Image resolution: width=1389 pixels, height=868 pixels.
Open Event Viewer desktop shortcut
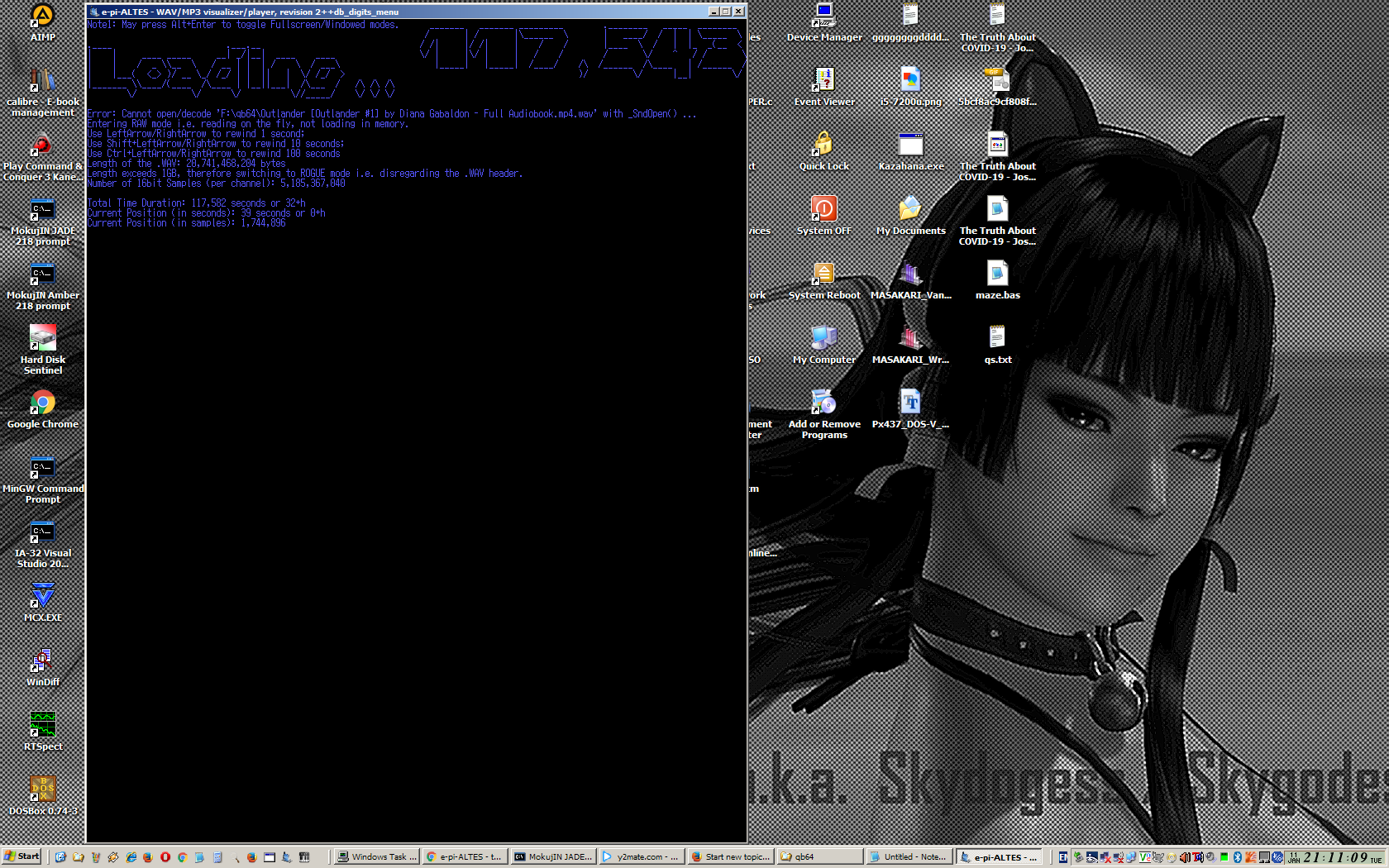pyautogui.click(x=824, y=86)
